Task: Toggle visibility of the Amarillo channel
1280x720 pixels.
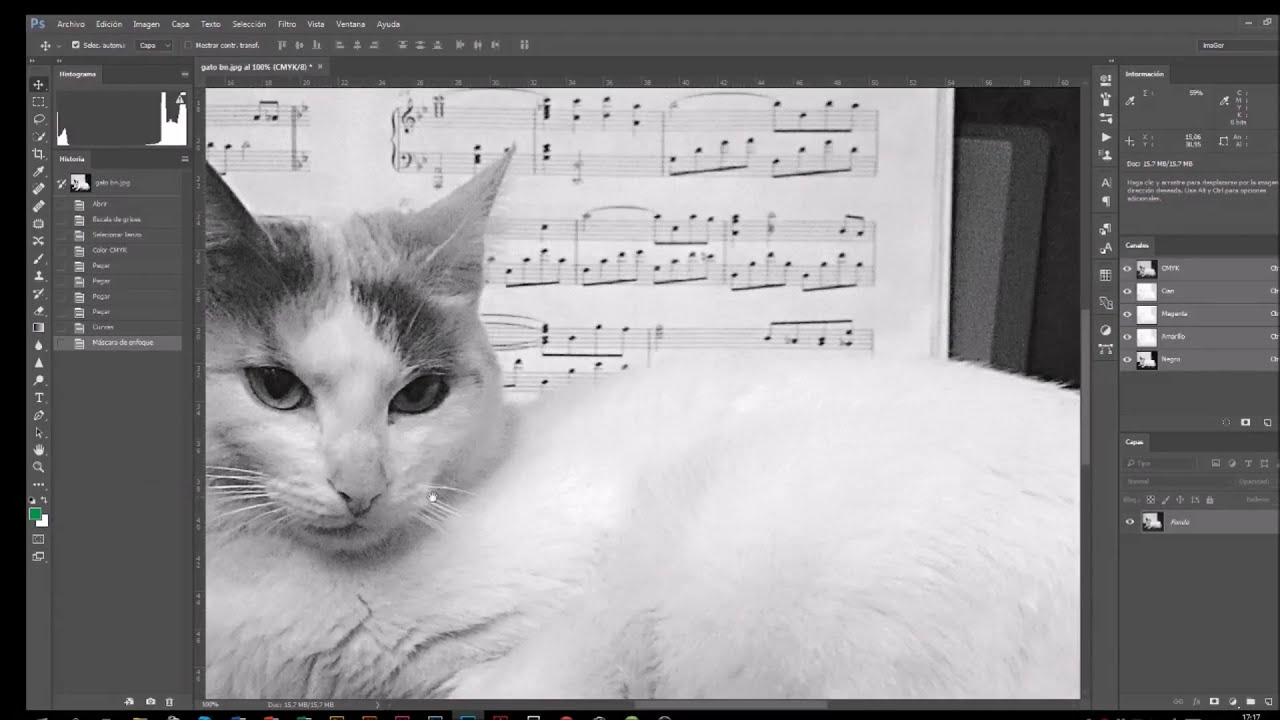Action: pos(1127,337)
